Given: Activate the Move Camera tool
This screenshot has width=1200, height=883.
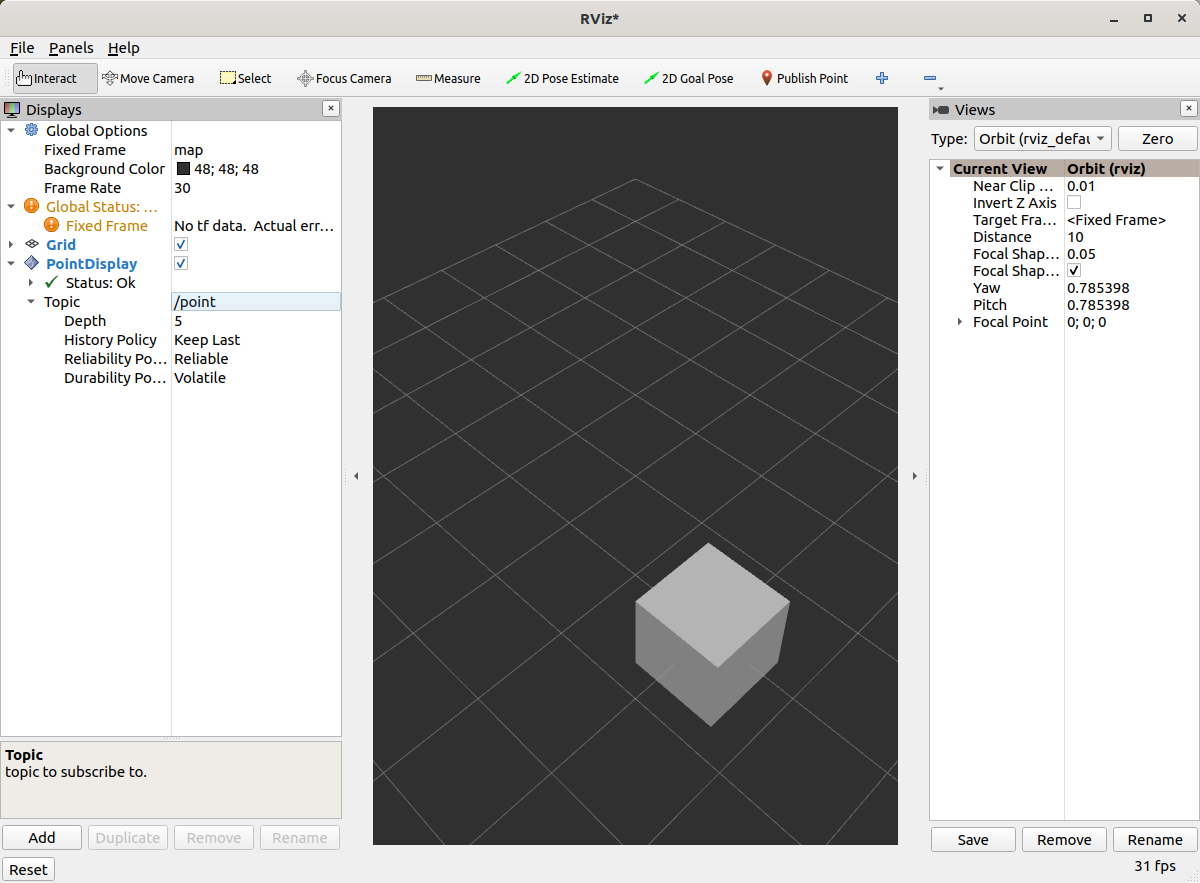Looking at the screenshot, I should click(148, 78).
